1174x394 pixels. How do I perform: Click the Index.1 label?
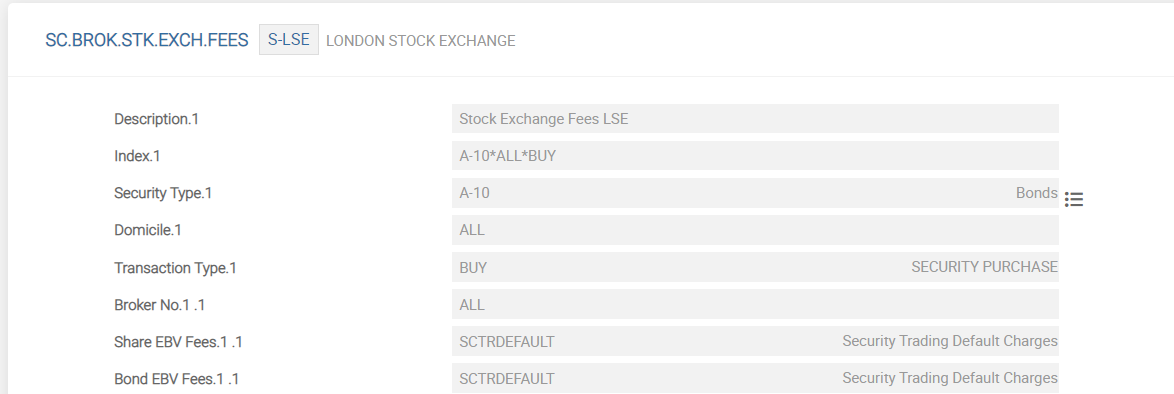(137, 156)
